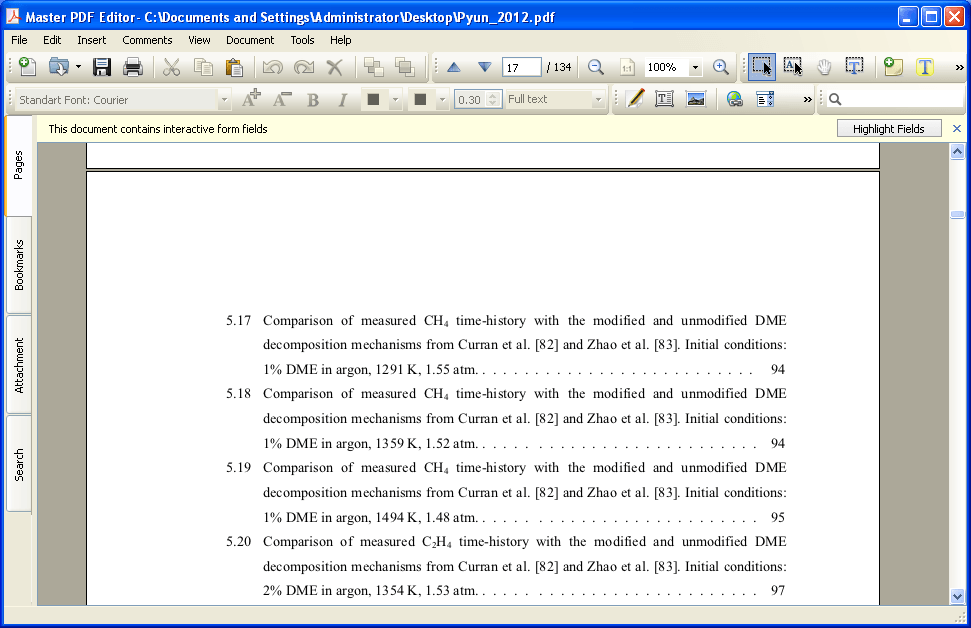Toggle Italic text formatting

coord(340,98)
